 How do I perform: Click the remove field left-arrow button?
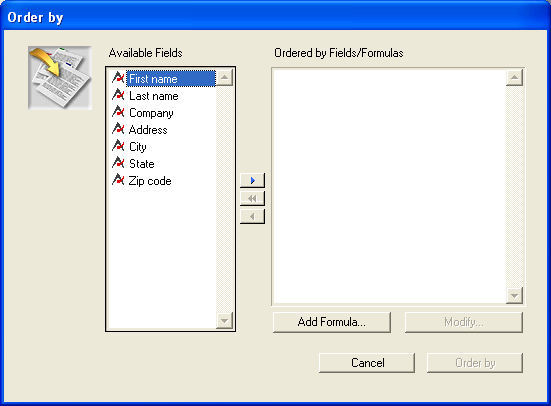[252, 216]
